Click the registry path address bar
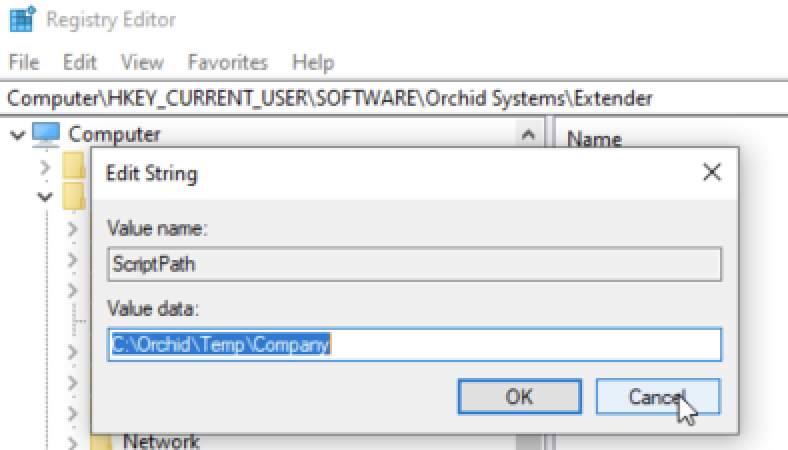This screenshot has width=788, height=450. point(394,98)
